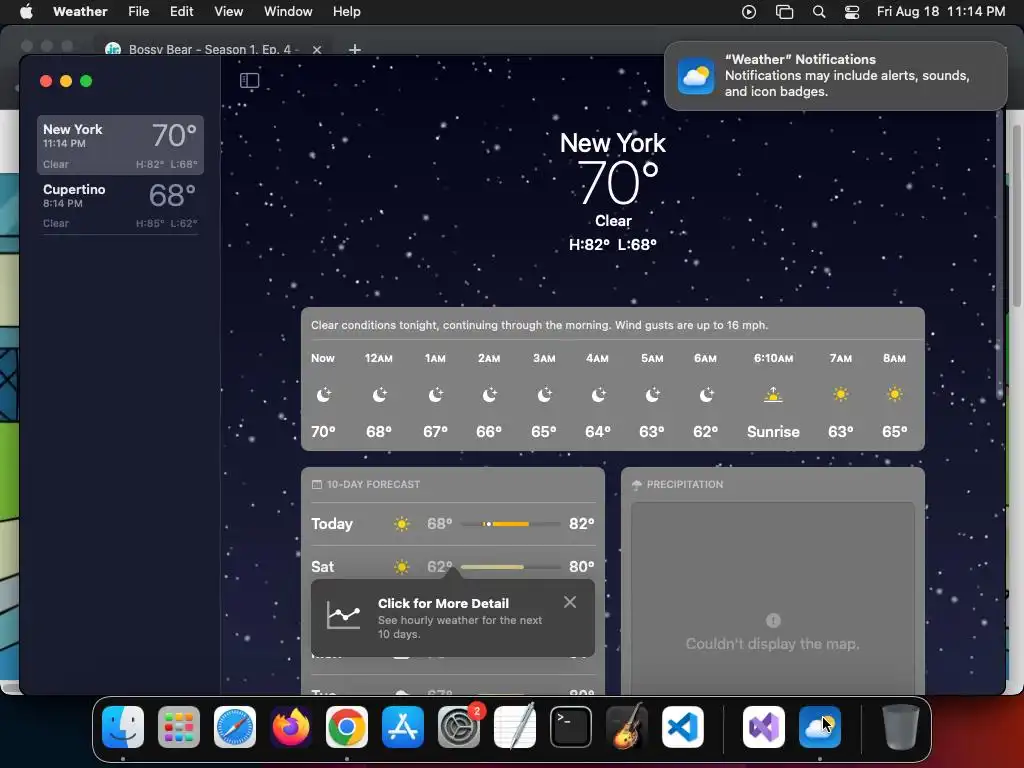This screenshot has height=768, width=1024.
Task: Launch Google Chrome from the Dock
Action: [x=347, y=727]
